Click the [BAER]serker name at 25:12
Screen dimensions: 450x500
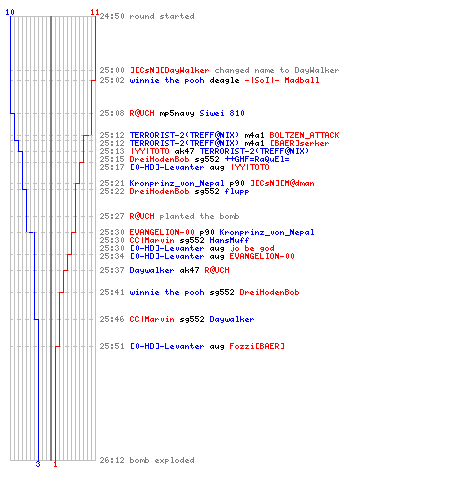299,143
